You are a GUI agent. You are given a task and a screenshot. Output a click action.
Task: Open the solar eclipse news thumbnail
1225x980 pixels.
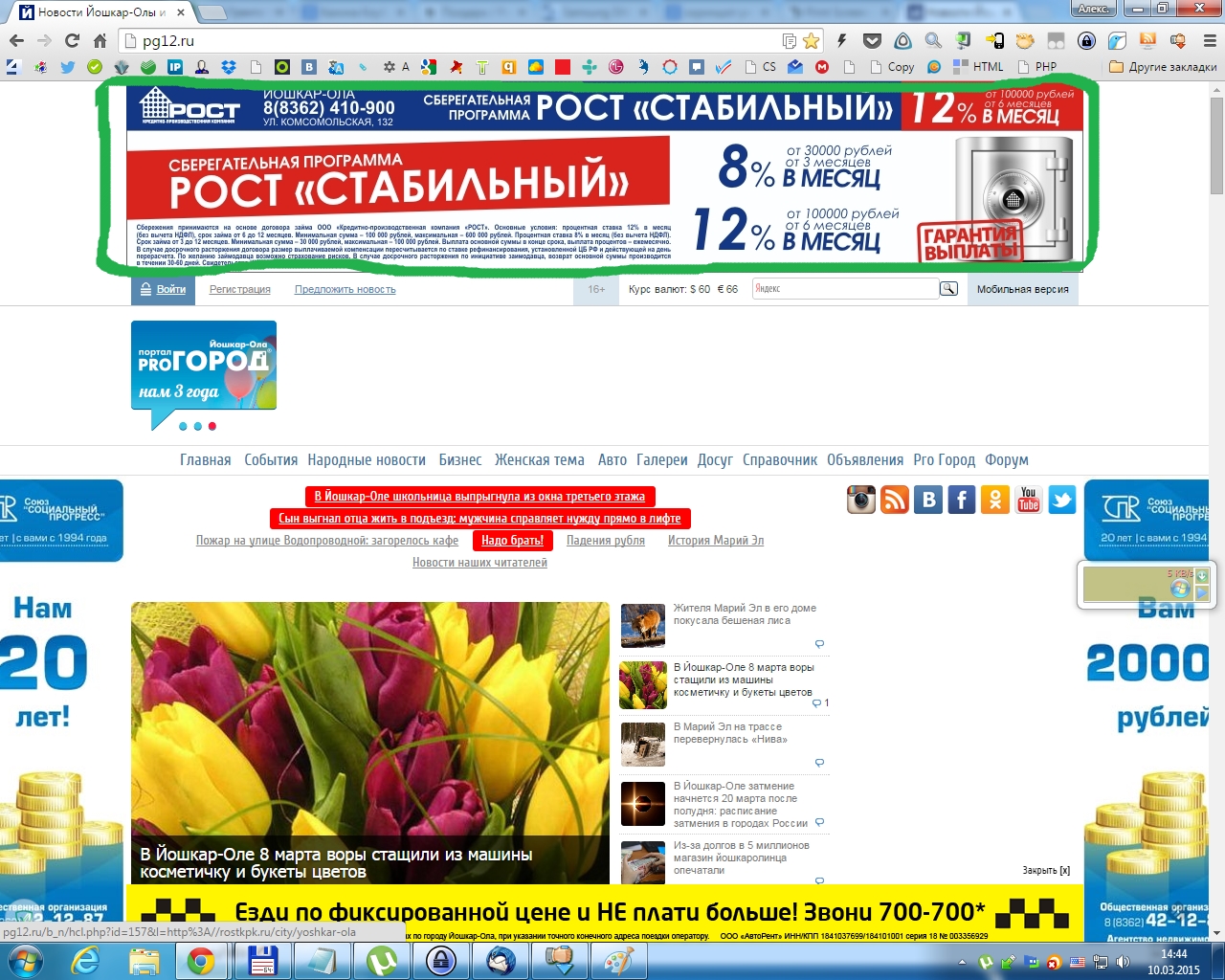point(643,804)
